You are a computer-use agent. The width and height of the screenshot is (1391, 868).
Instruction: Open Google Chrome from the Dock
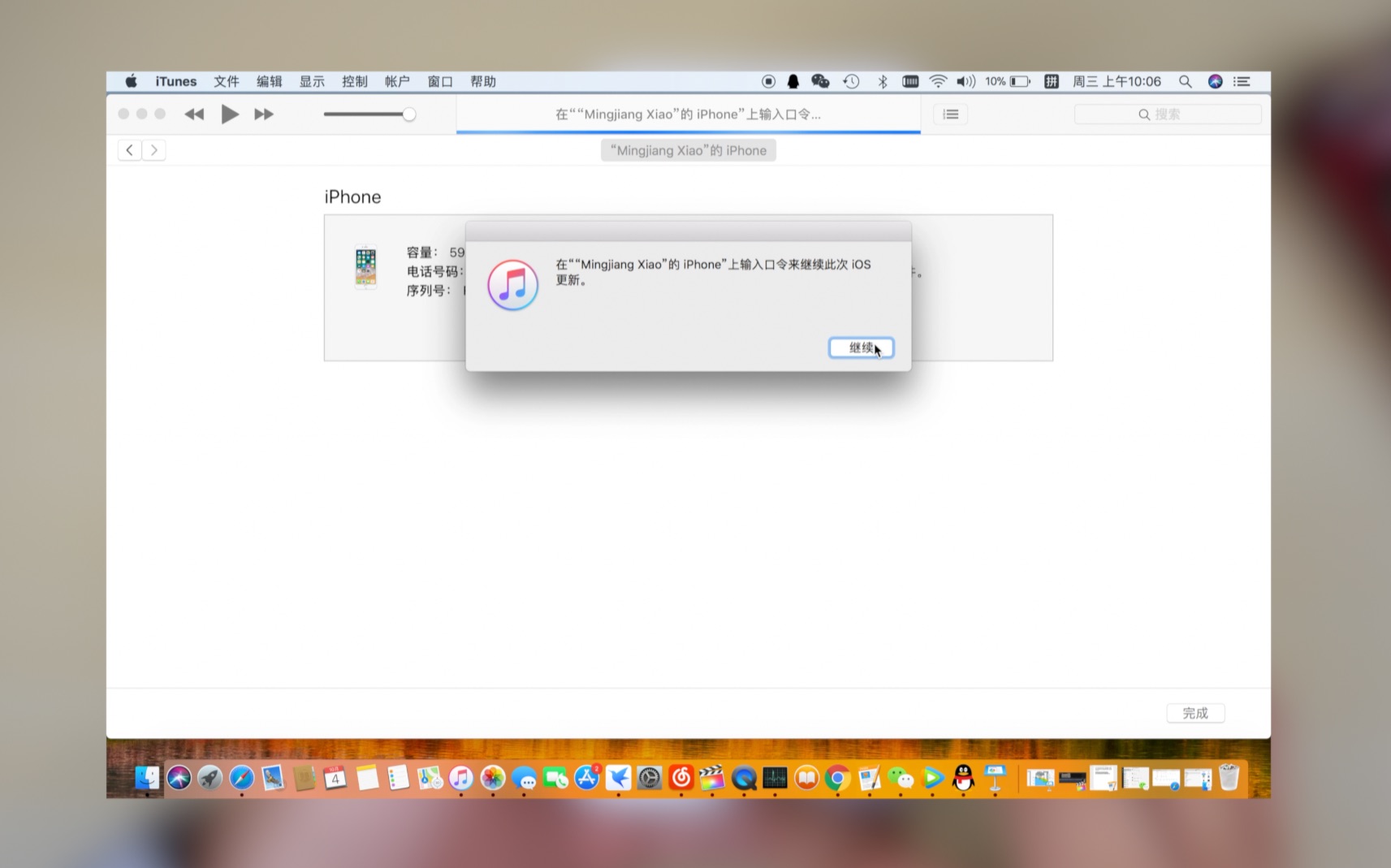click(837, 778)
